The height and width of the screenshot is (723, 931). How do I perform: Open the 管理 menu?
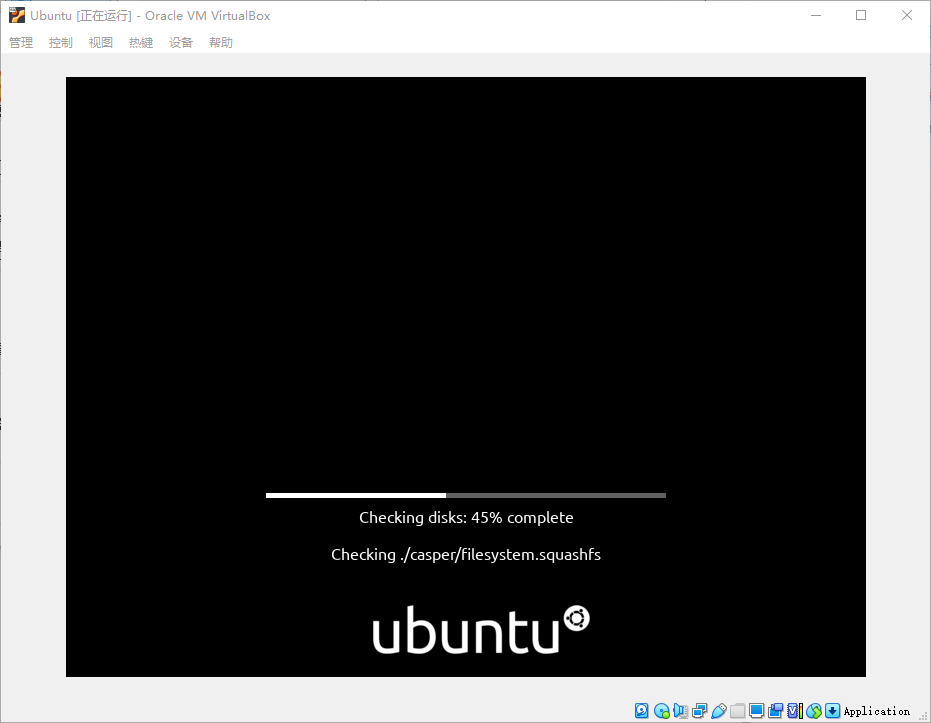click(21, 43)
